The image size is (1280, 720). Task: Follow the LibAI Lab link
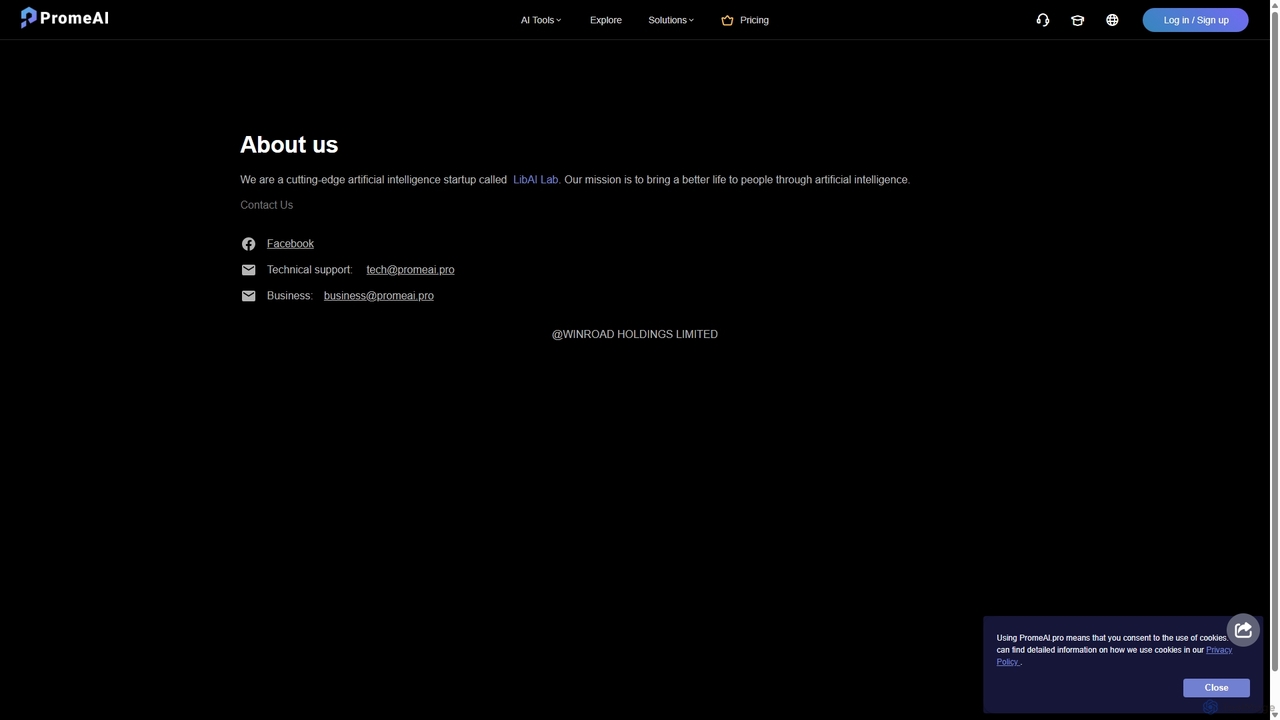[535, 180]
